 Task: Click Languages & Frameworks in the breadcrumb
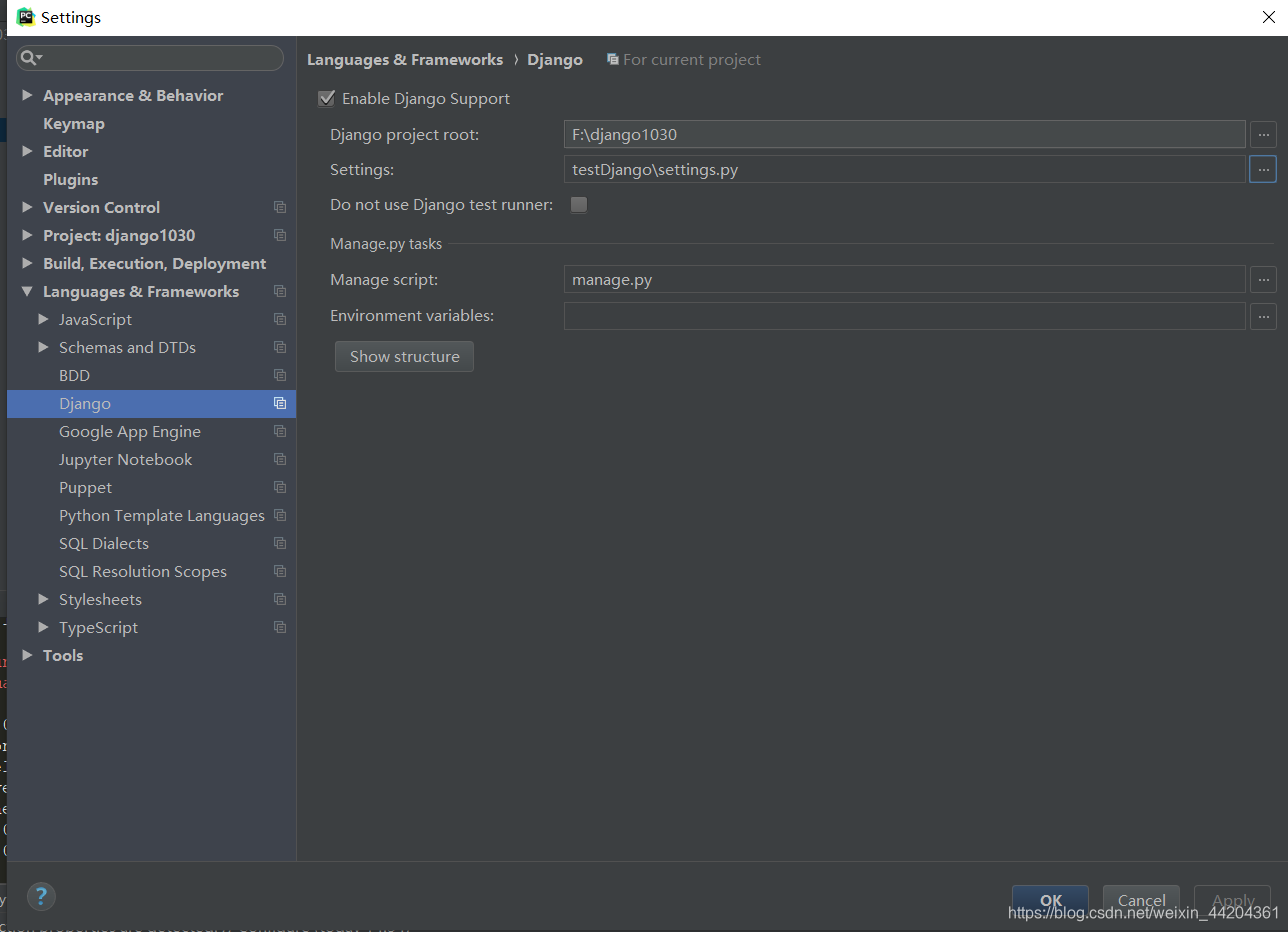coord(405,60)
